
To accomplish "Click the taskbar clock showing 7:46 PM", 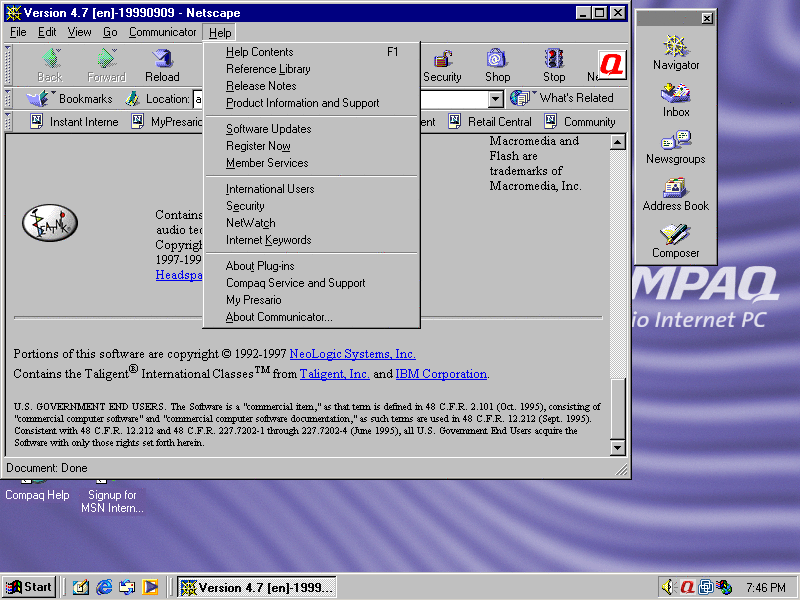I will [x=765, y=588].
